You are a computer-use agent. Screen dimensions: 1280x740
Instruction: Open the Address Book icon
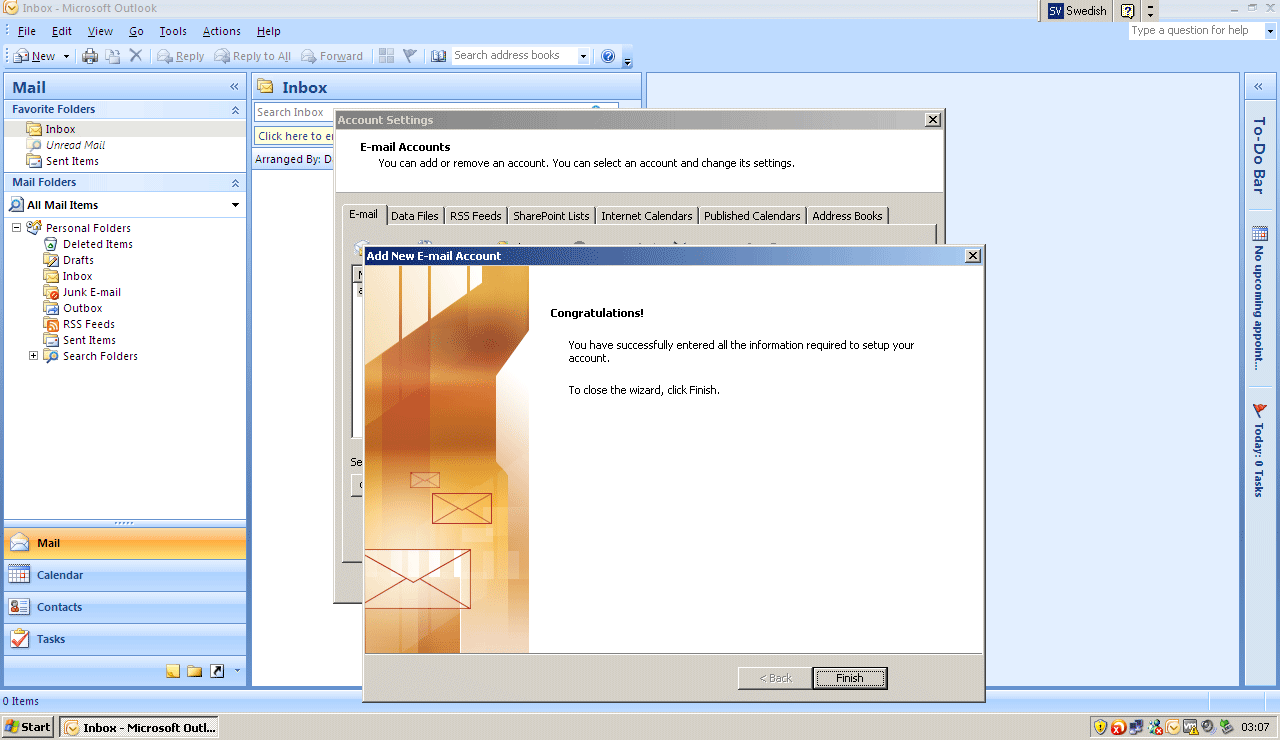pos(439,56)
